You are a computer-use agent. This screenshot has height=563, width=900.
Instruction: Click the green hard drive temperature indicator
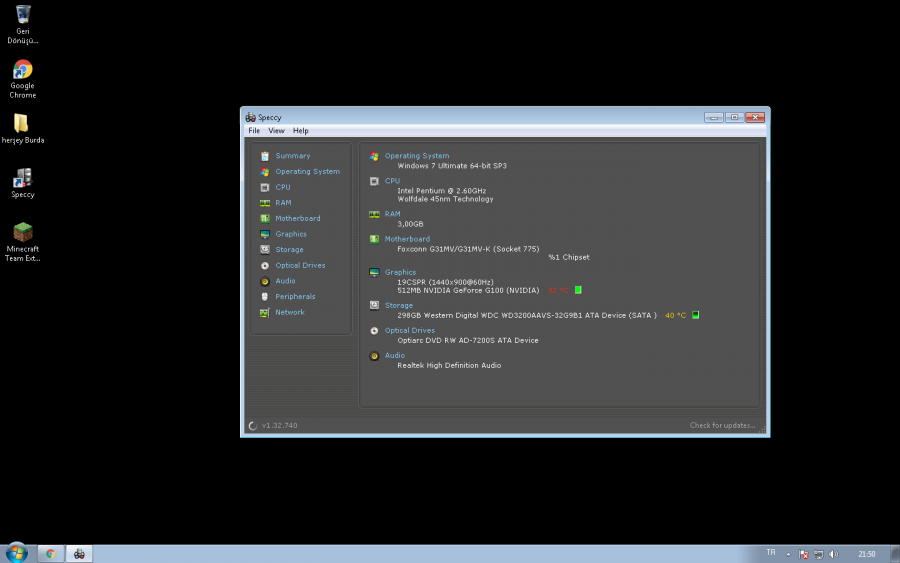click(695, 315)
